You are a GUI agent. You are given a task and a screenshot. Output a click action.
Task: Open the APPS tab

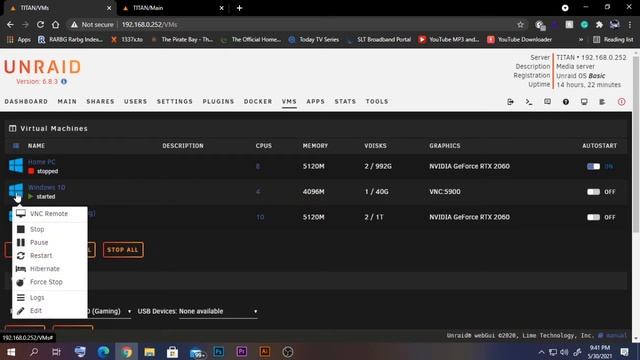tap(316, 101)
